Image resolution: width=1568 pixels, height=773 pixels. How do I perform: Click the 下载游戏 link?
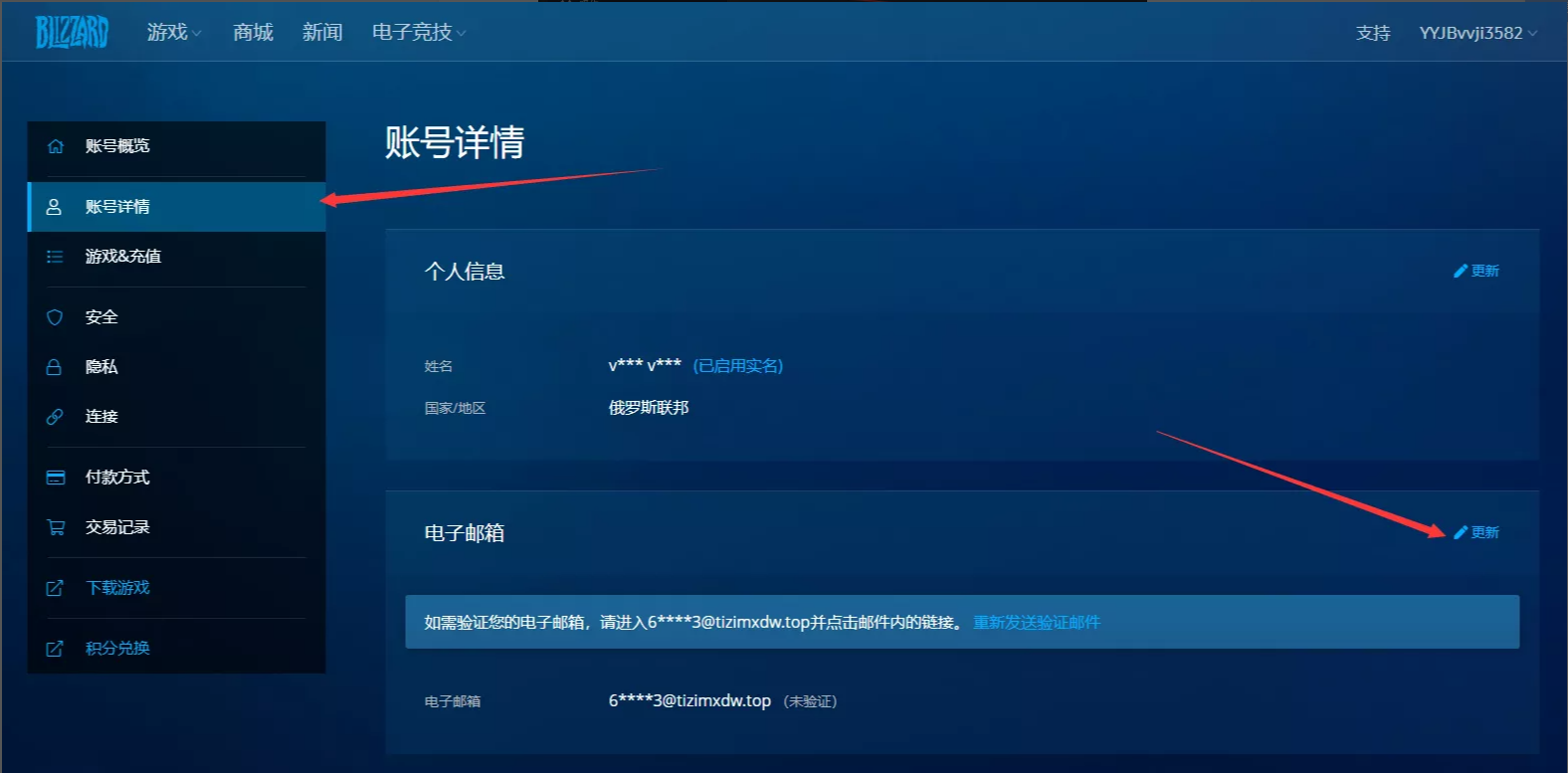pos(117,588)
